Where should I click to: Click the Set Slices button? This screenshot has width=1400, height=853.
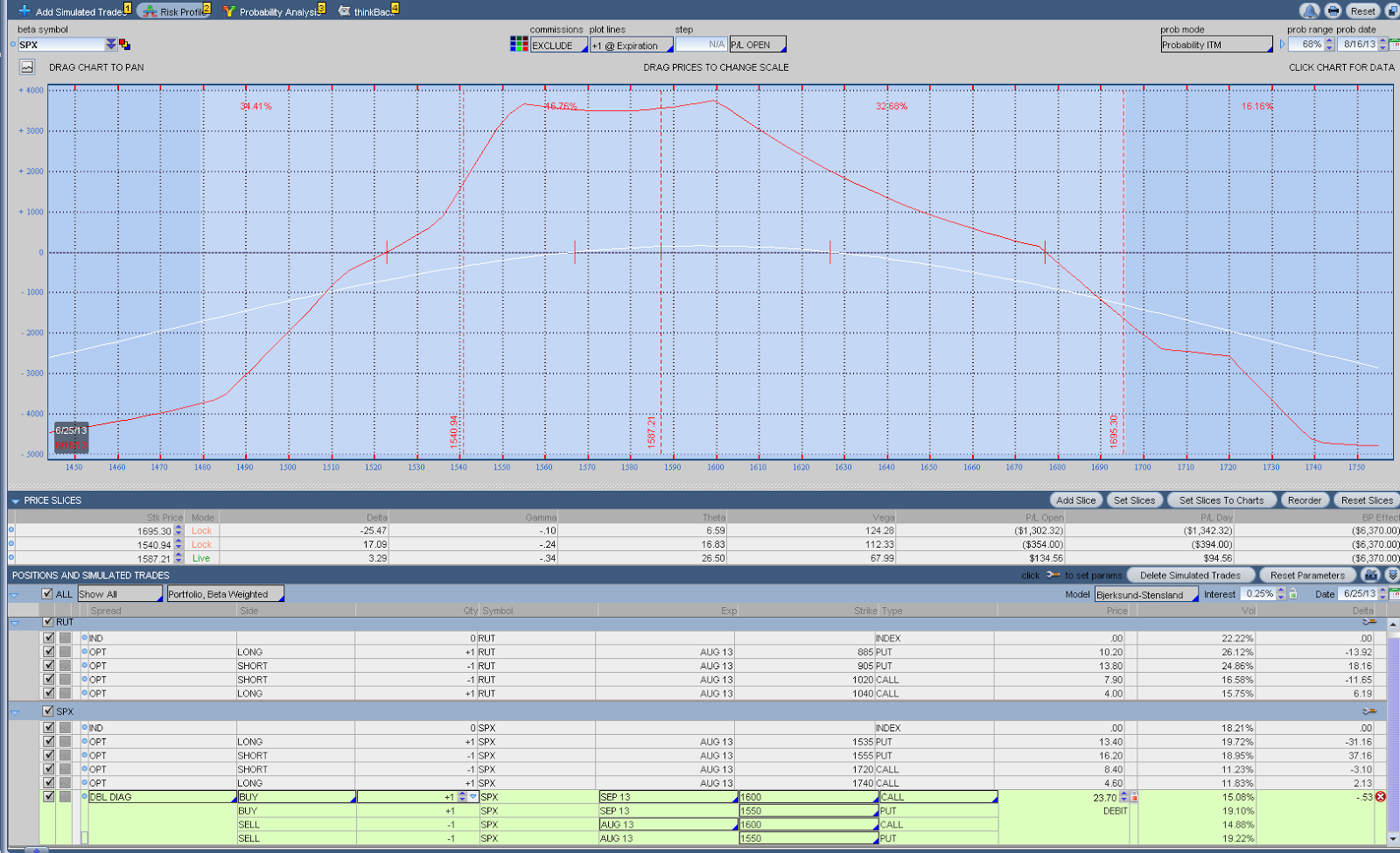pos(1134,500)
